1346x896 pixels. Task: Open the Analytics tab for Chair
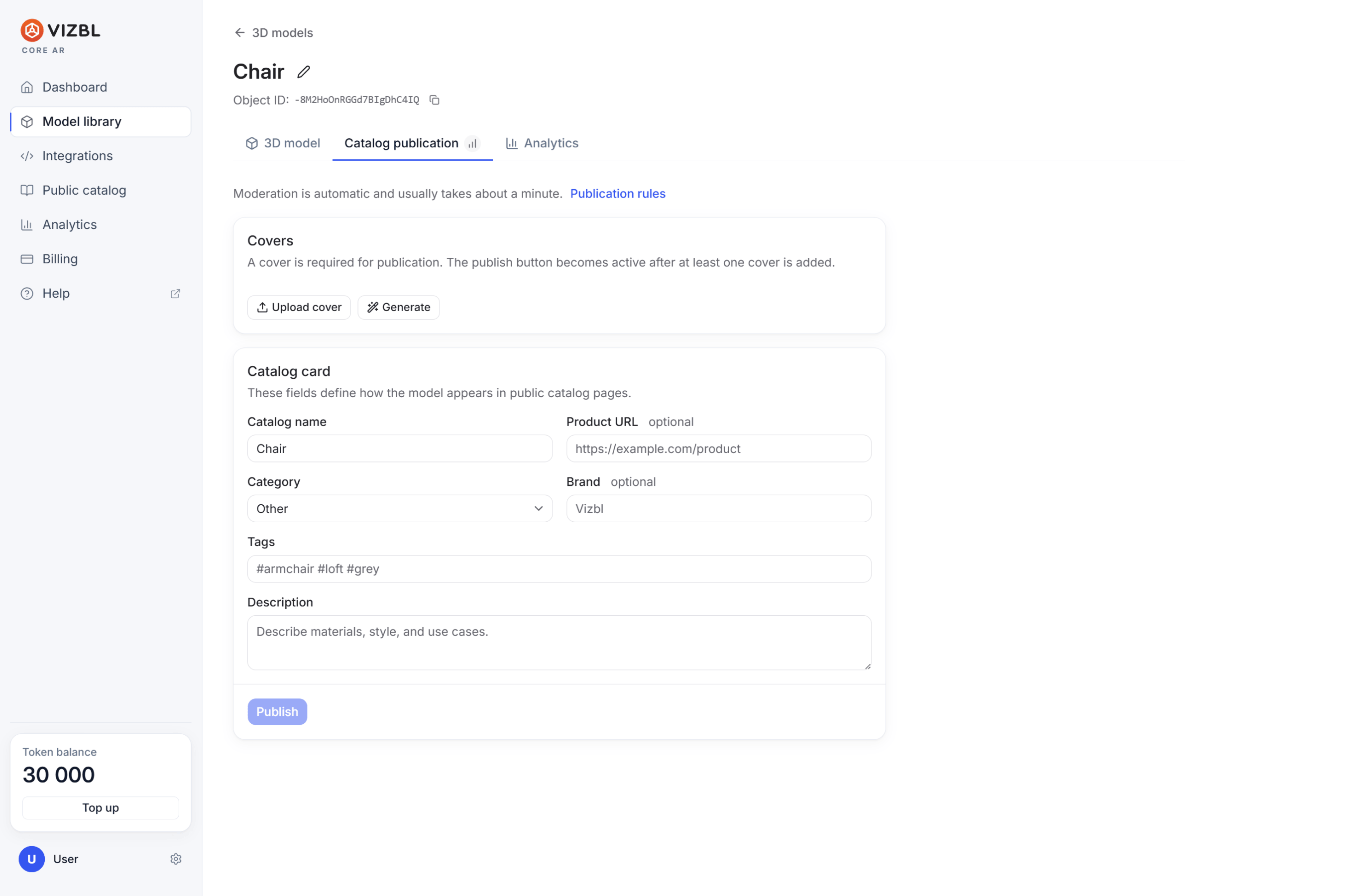tap(542, 143)
